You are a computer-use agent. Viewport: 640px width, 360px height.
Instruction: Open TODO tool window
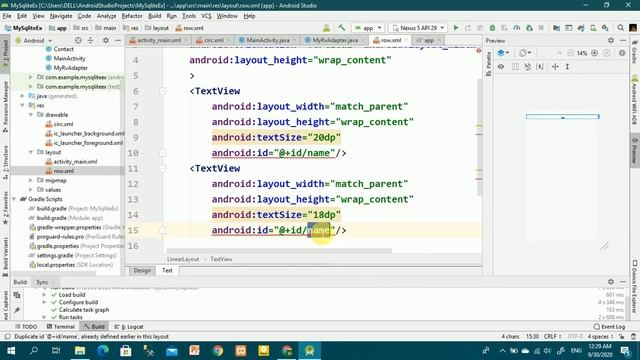26,327
